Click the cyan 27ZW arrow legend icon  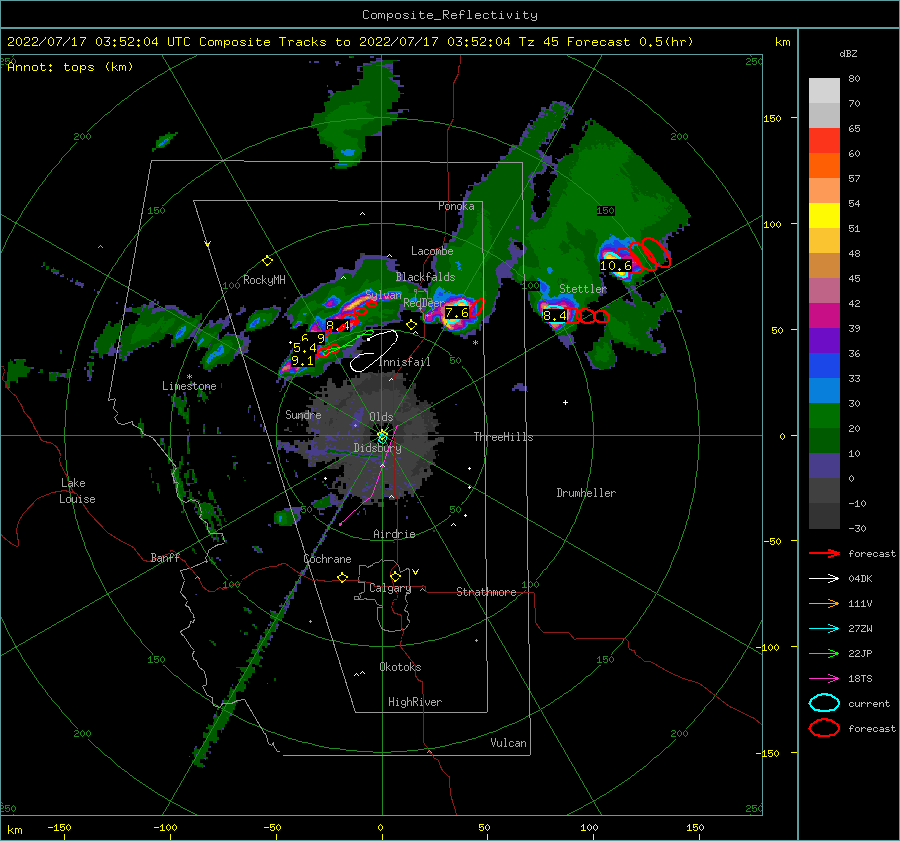pos(824,629)
